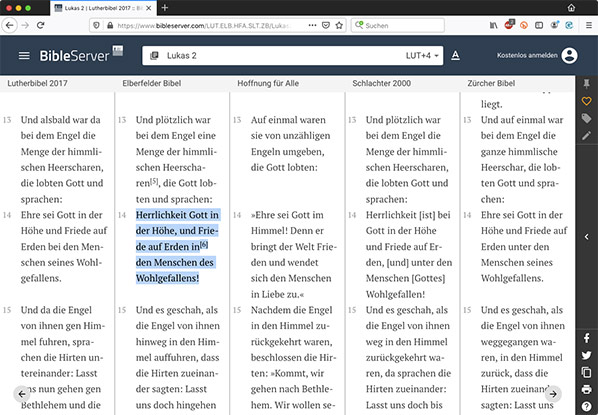Open Firefox application menu

click(x=589, y=26)
